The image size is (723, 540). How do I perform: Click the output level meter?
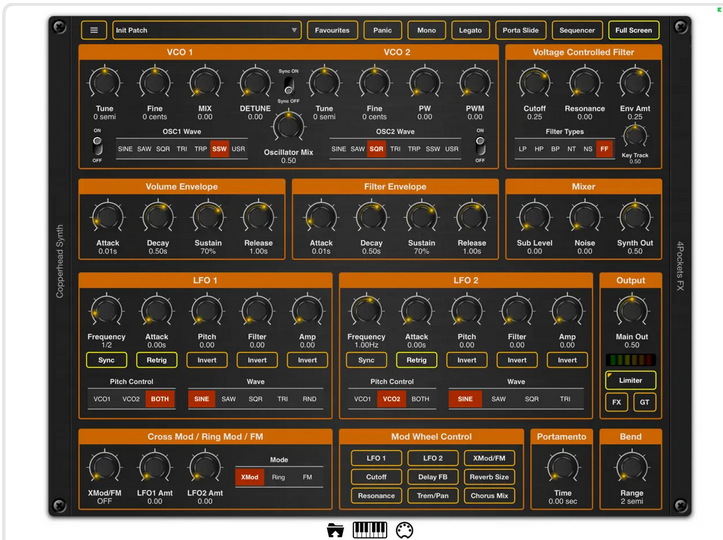630,359
